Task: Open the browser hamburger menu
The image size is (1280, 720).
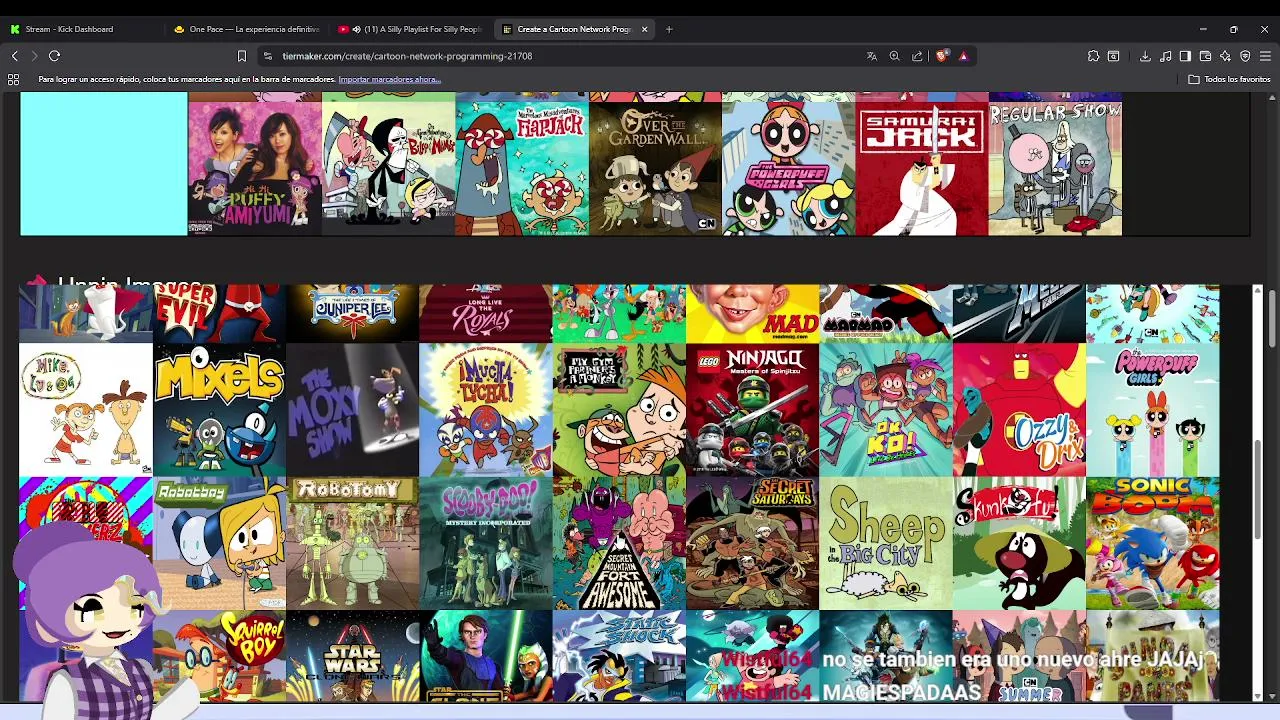Action: click(1265, 56)
